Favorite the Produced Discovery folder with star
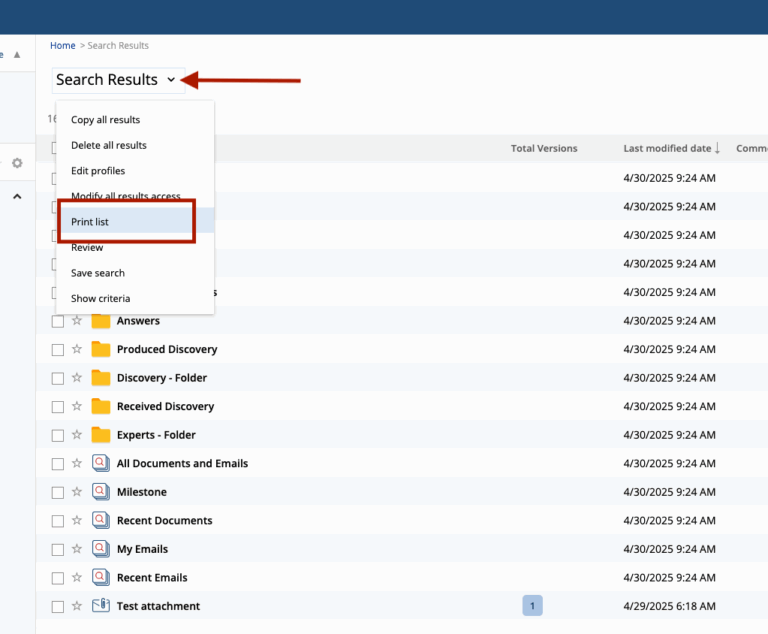The height and width of the screenshot is (634, 768). tap(77, 349)
